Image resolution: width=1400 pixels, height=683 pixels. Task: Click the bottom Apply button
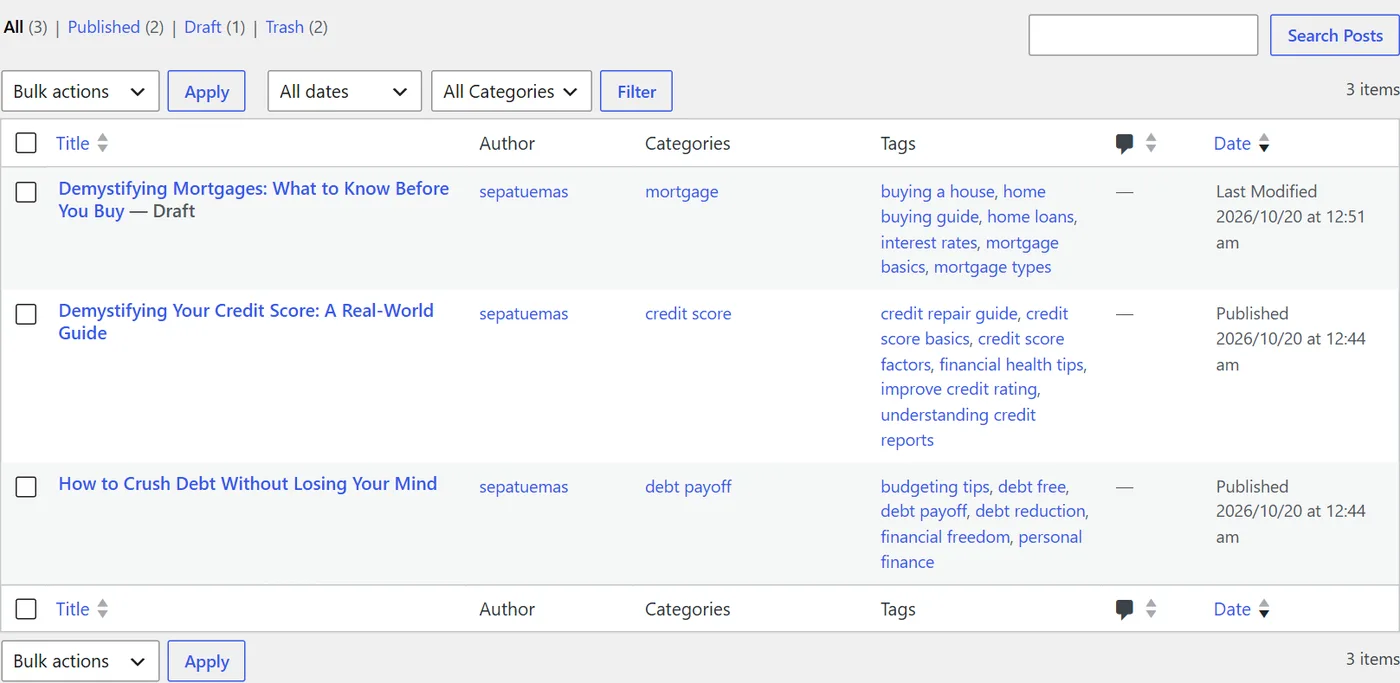click(207, 661)
